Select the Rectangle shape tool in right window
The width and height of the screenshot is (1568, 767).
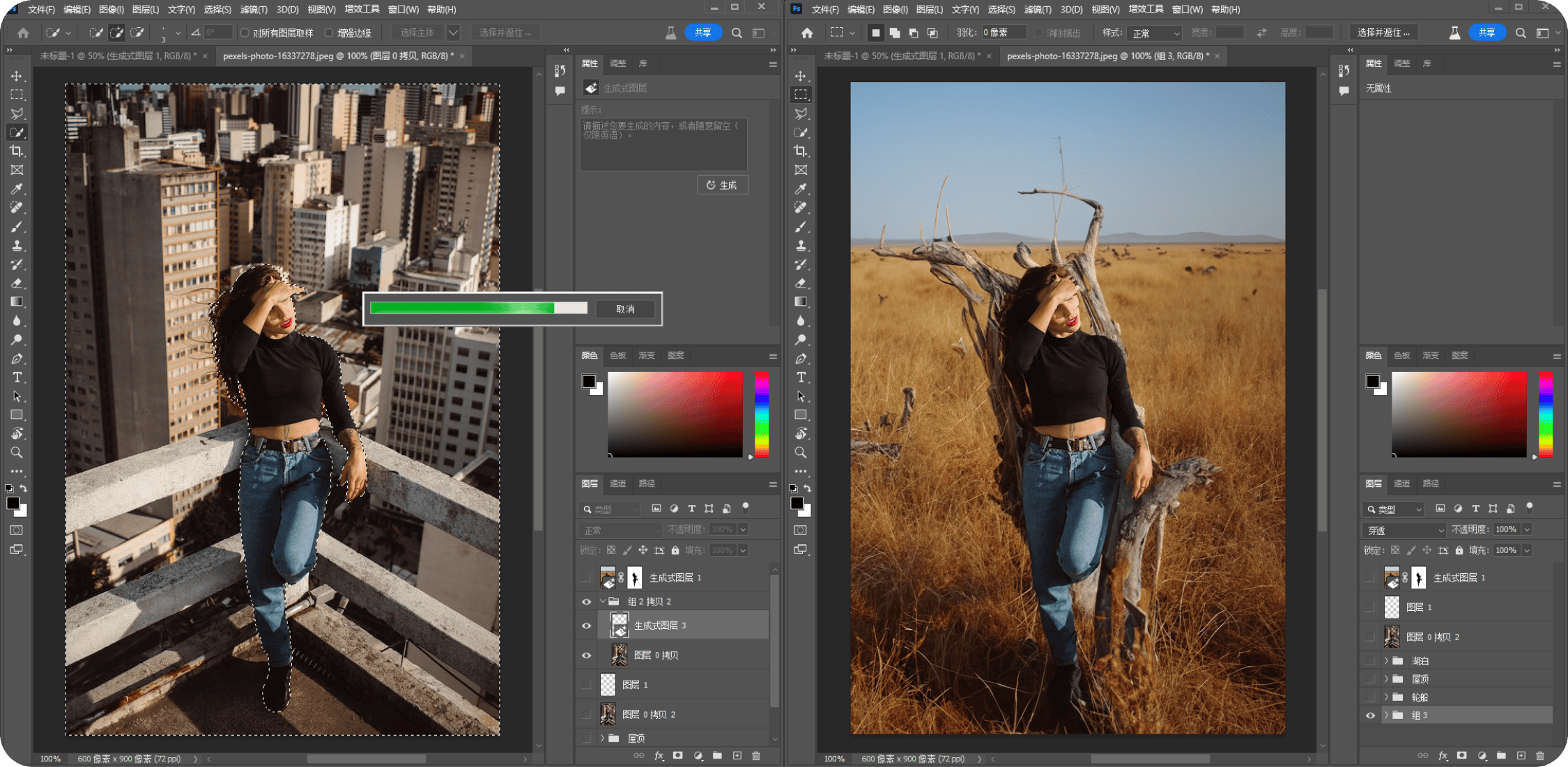coord(801,415)
